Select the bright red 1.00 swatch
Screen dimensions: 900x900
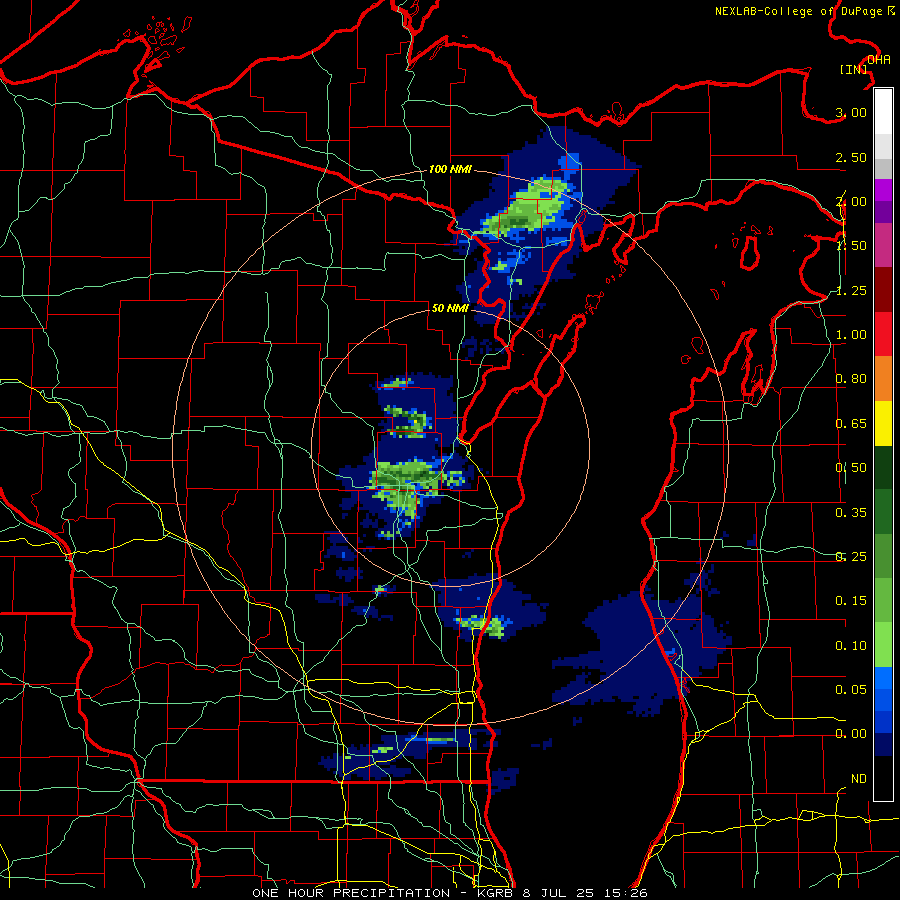[883, 334]
